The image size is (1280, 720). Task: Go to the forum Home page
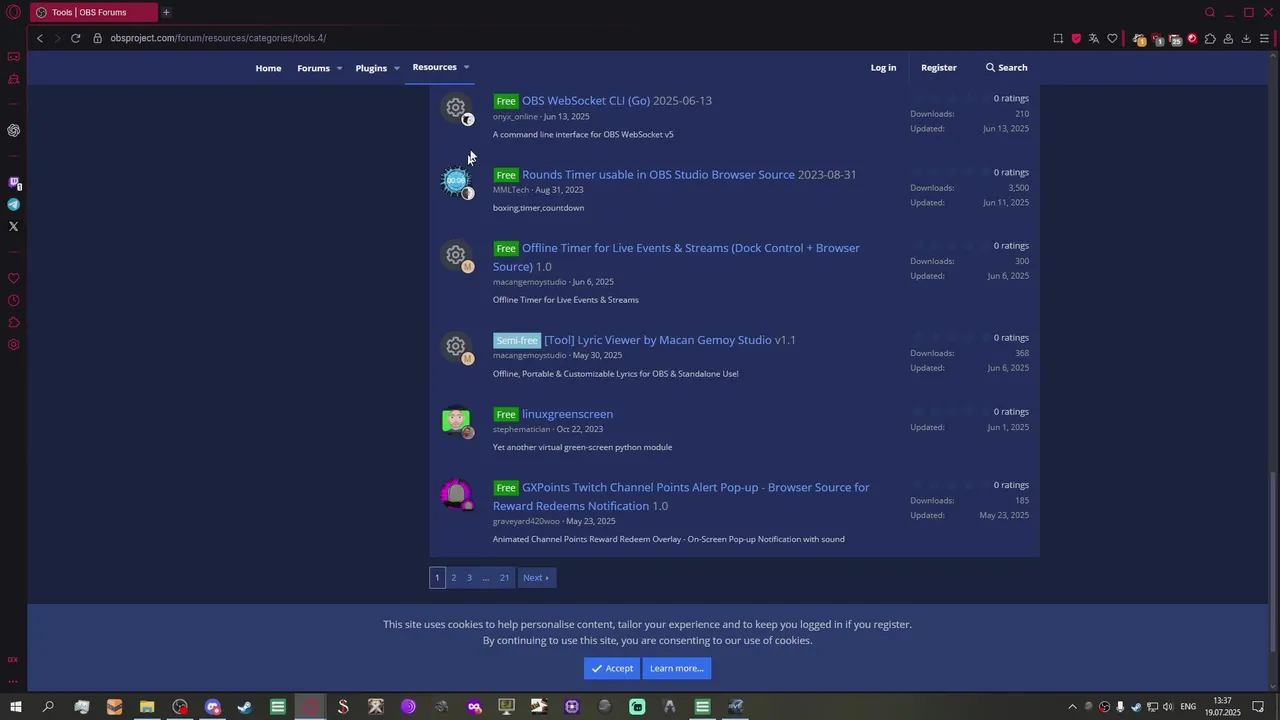tap(268, 68)
